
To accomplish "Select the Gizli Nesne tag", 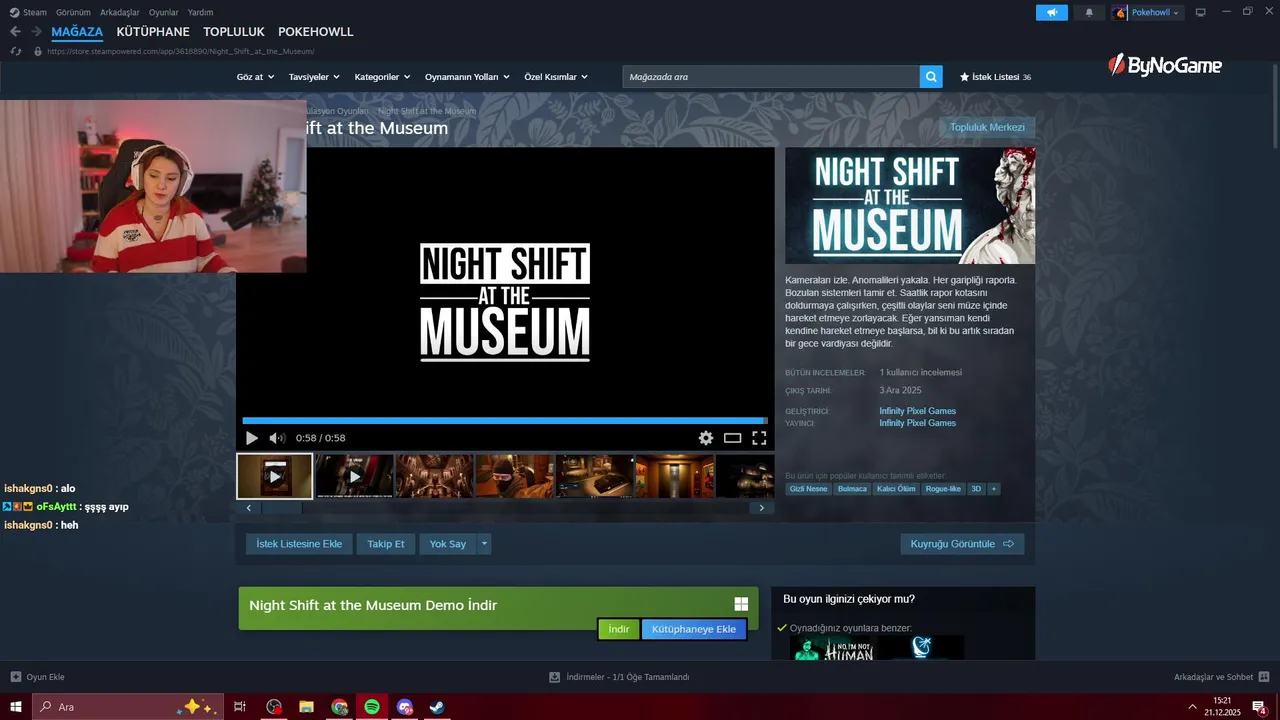I will pos(808,489).
